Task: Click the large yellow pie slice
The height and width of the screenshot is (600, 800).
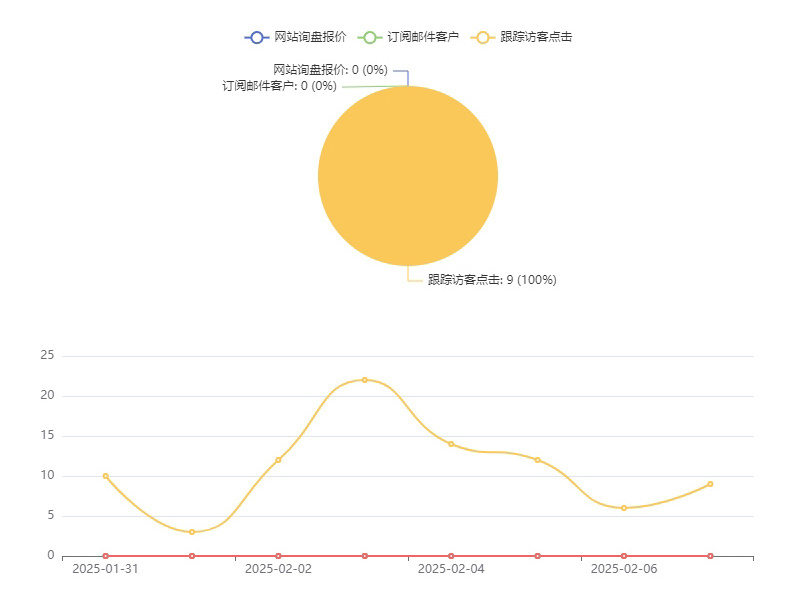Action: click(x=408, y=176)
